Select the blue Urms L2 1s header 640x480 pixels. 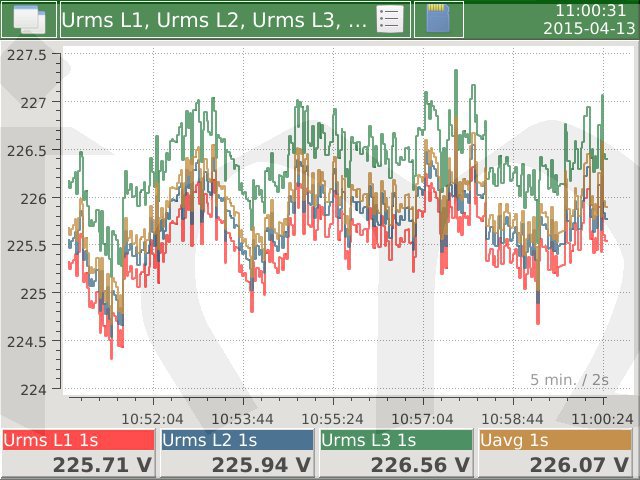[x=236, y=440]
